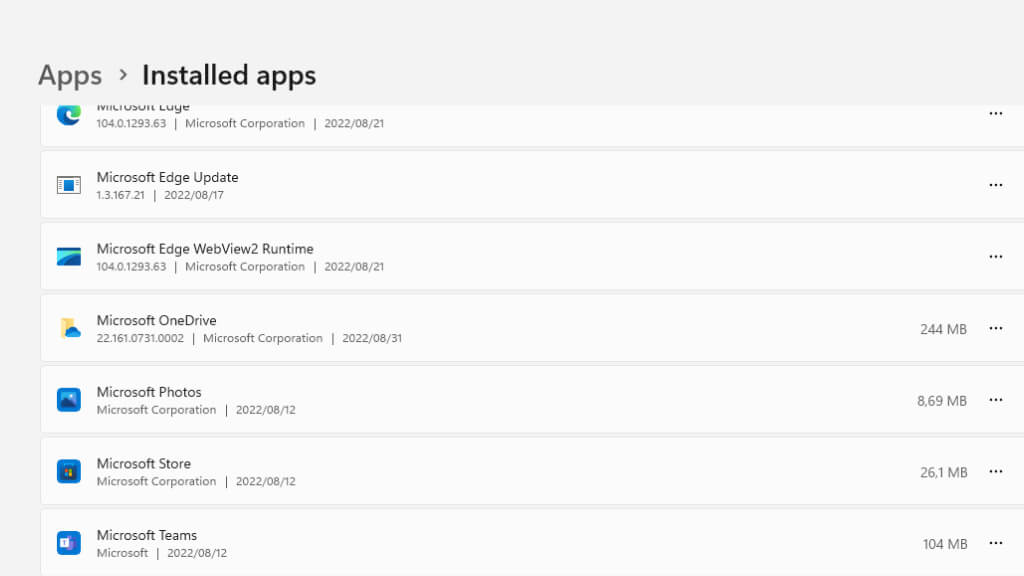Select the Microsoft Photos list entry name

click(x=149, y=392)
